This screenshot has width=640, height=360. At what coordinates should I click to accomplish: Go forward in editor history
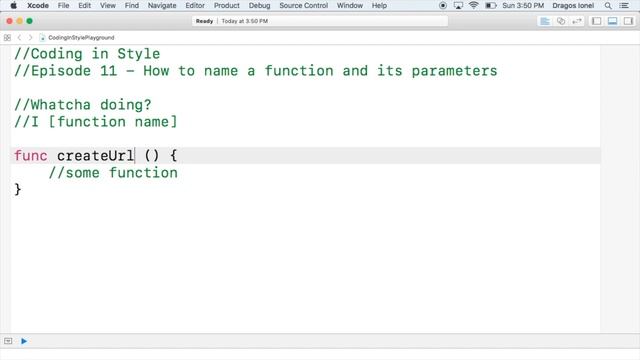click(x=30, y=38)
